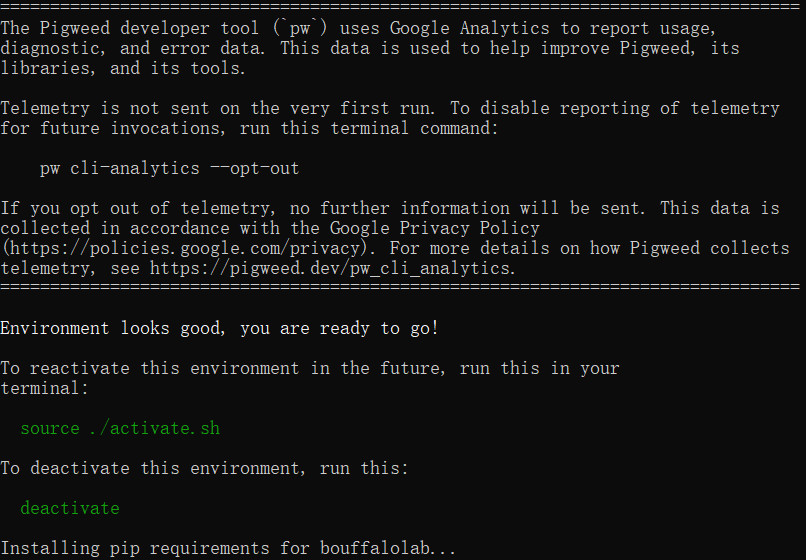This screenshot has width=806, height=560.
Task: Click the 'Google Privacy Policy' text
Action: [434, 228]
